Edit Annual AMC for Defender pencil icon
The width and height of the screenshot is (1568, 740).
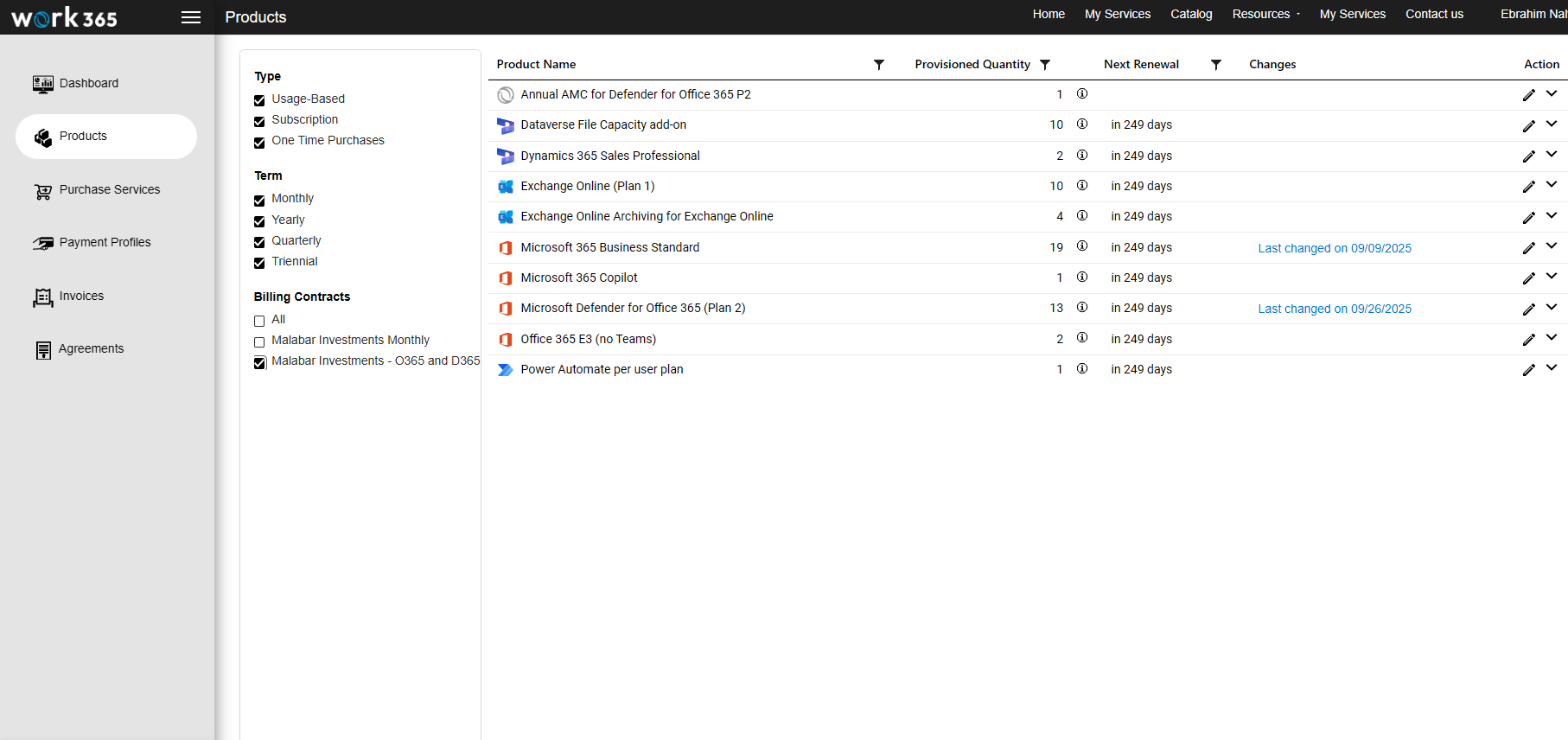tap(1529, 95)
